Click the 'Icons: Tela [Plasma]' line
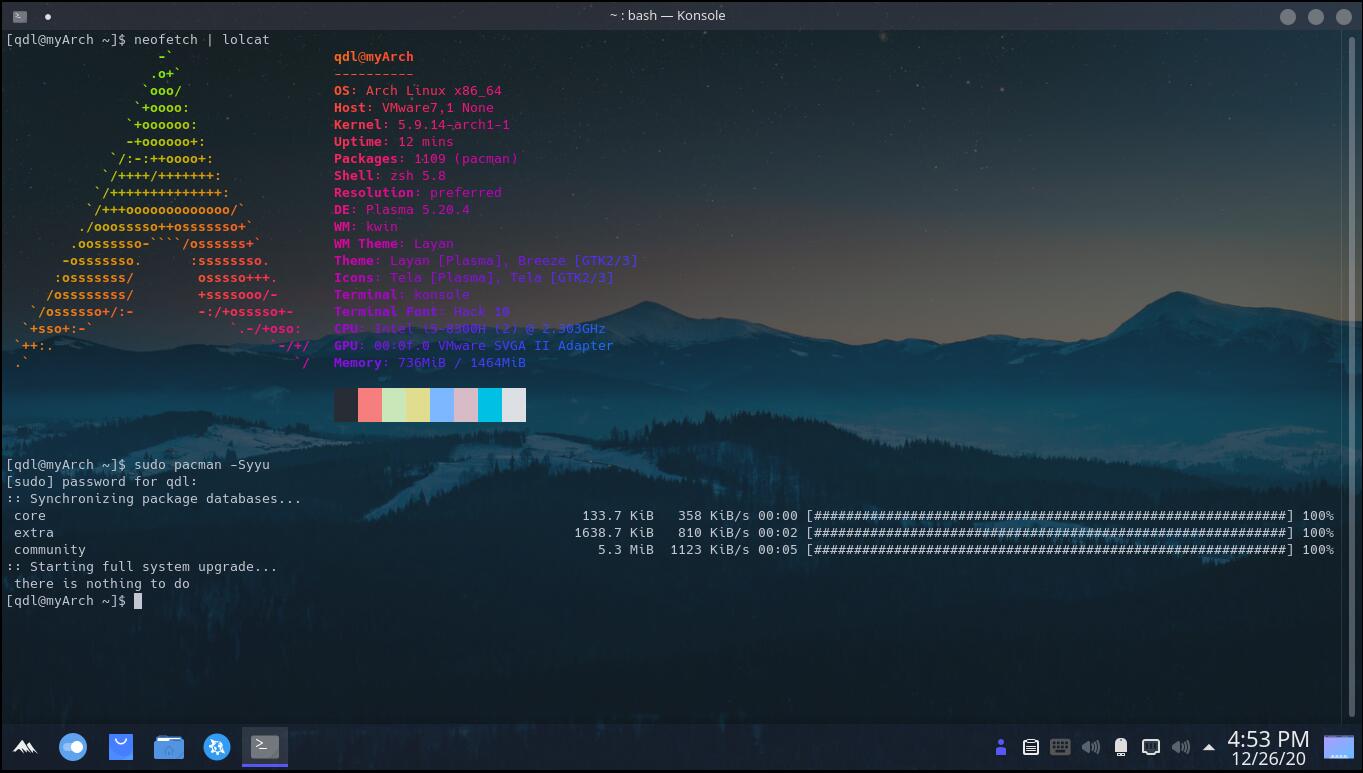This screenshot has height=773, width=1363. 474,278
